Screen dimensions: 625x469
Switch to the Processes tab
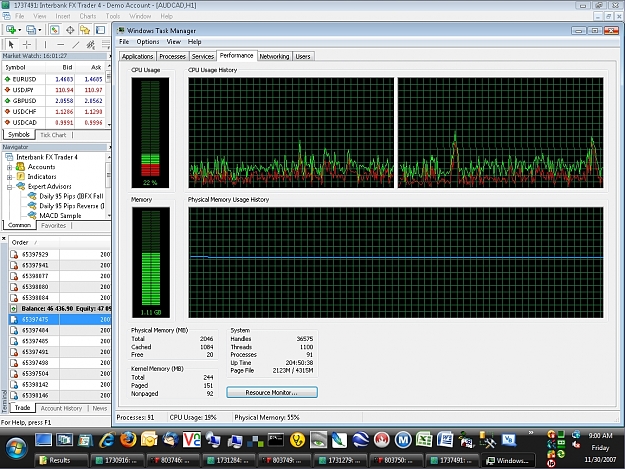(173, 57)
